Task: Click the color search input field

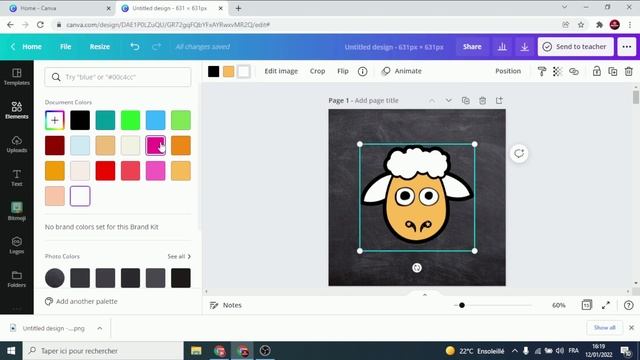Action: coord(118,77)
